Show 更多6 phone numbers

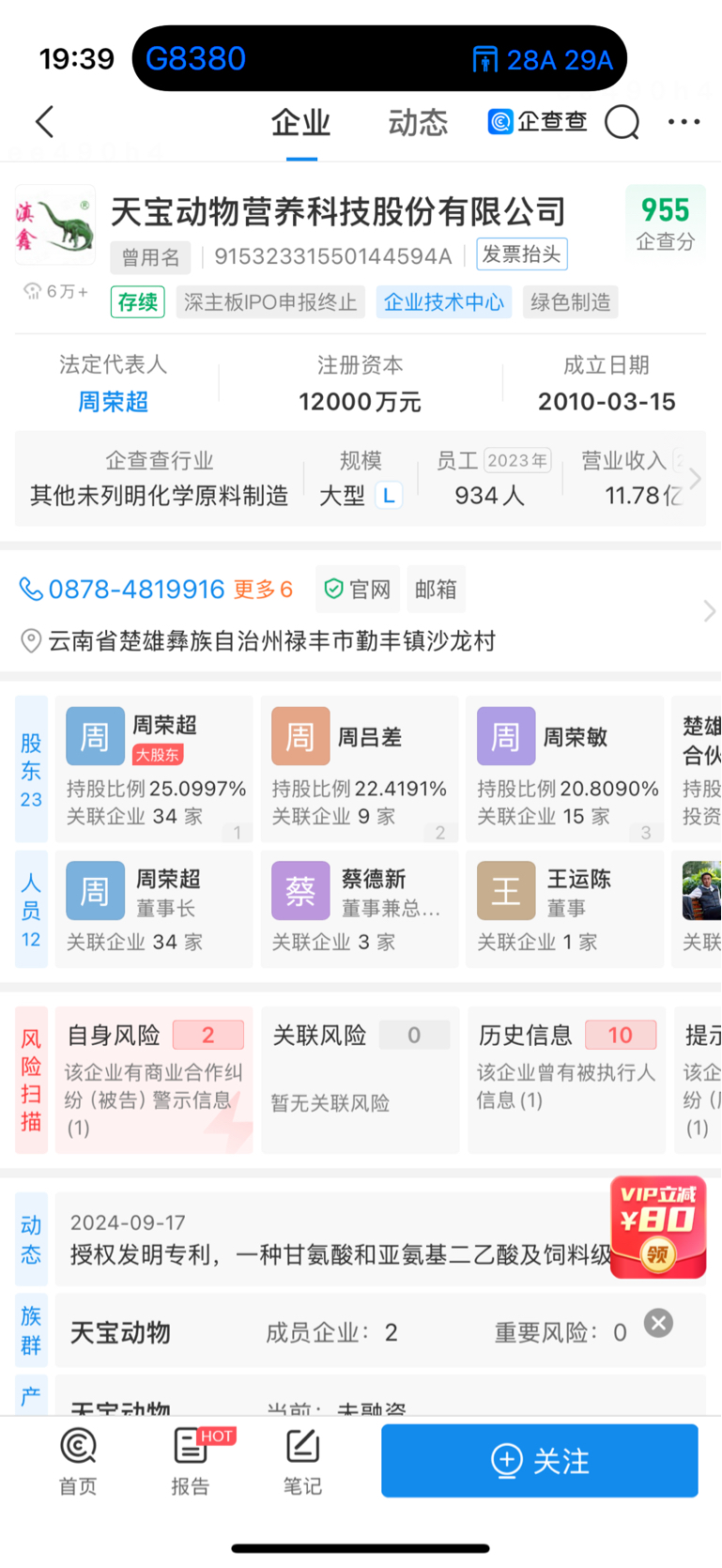coord(264,590)
